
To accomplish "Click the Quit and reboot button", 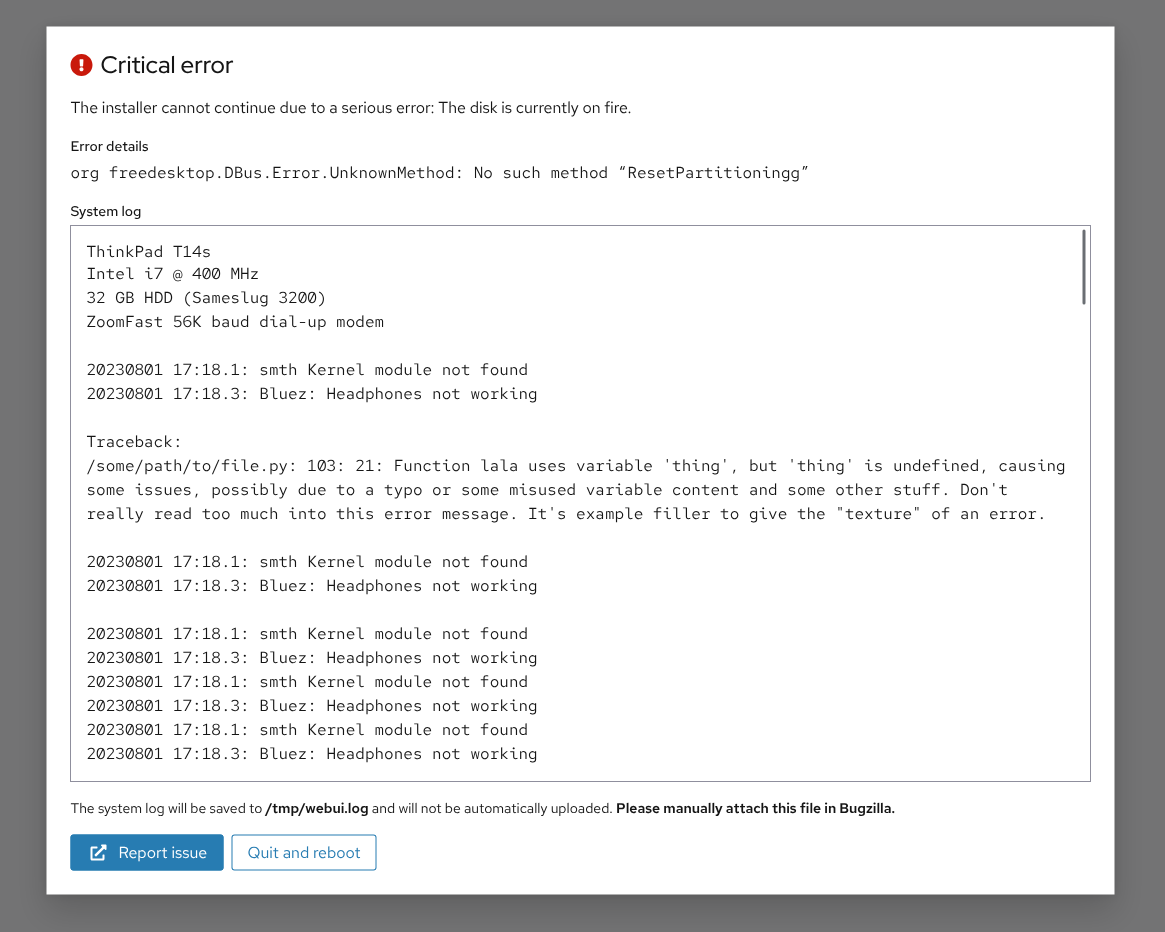I will [304, 853].
